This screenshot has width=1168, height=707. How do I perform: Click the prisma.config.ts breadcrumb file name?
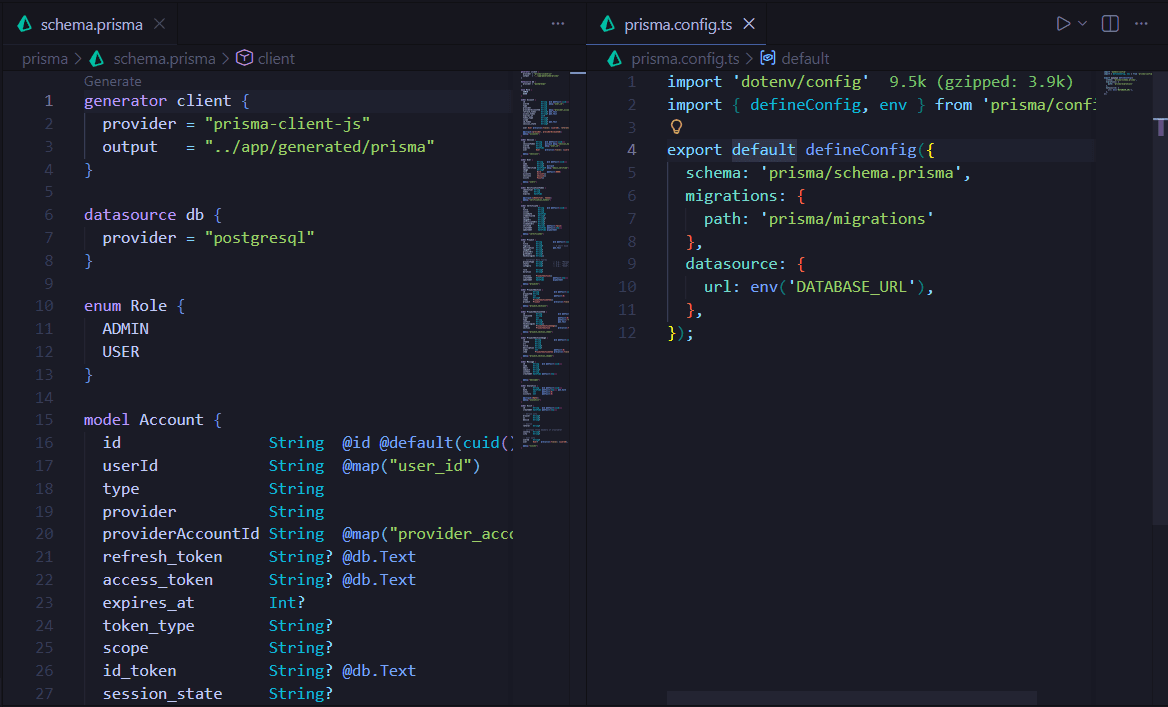coord(685,59)
